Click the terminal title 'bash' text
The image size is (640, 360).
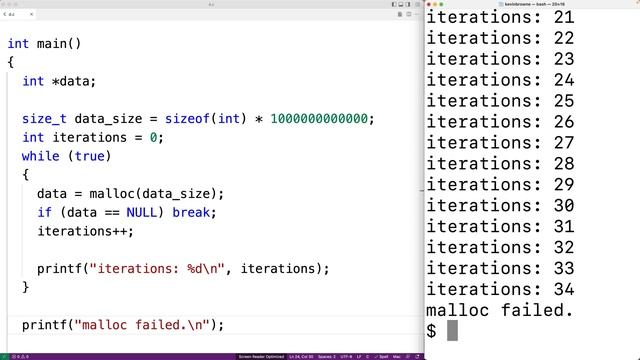point(541,4)
